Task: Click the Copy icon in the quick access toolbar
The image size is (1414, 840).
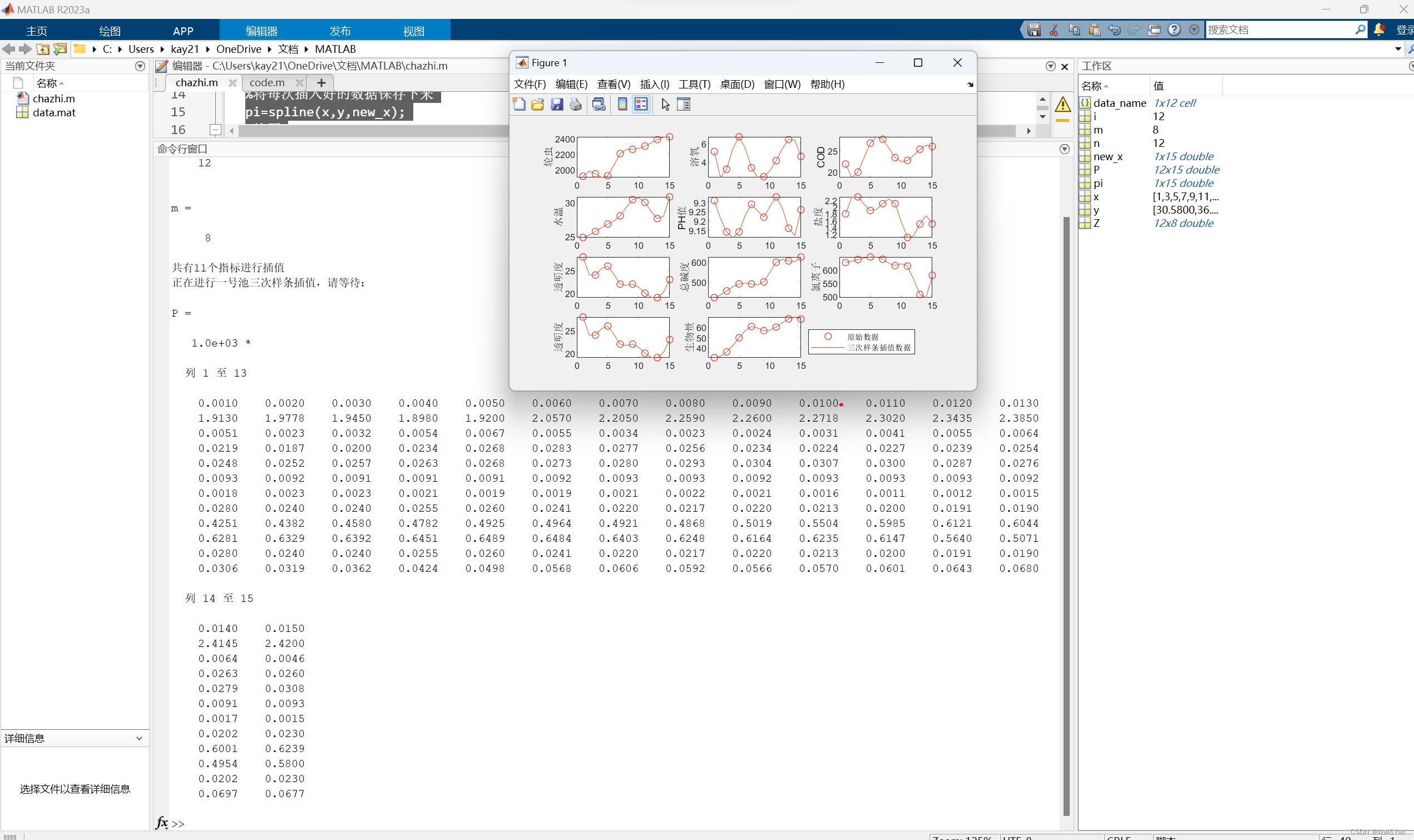Action: coord(1074,30)
